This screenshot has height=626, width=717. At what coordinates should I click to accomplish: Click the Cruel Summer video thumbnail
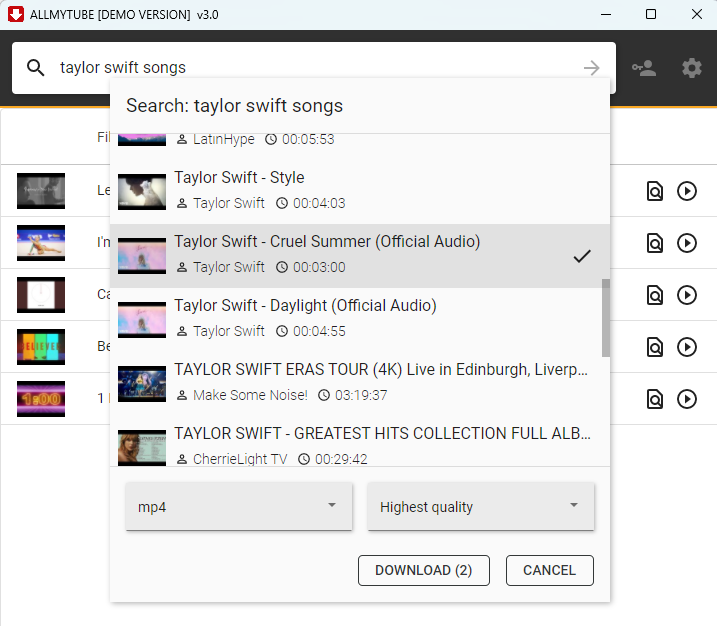tap(142, 256)
